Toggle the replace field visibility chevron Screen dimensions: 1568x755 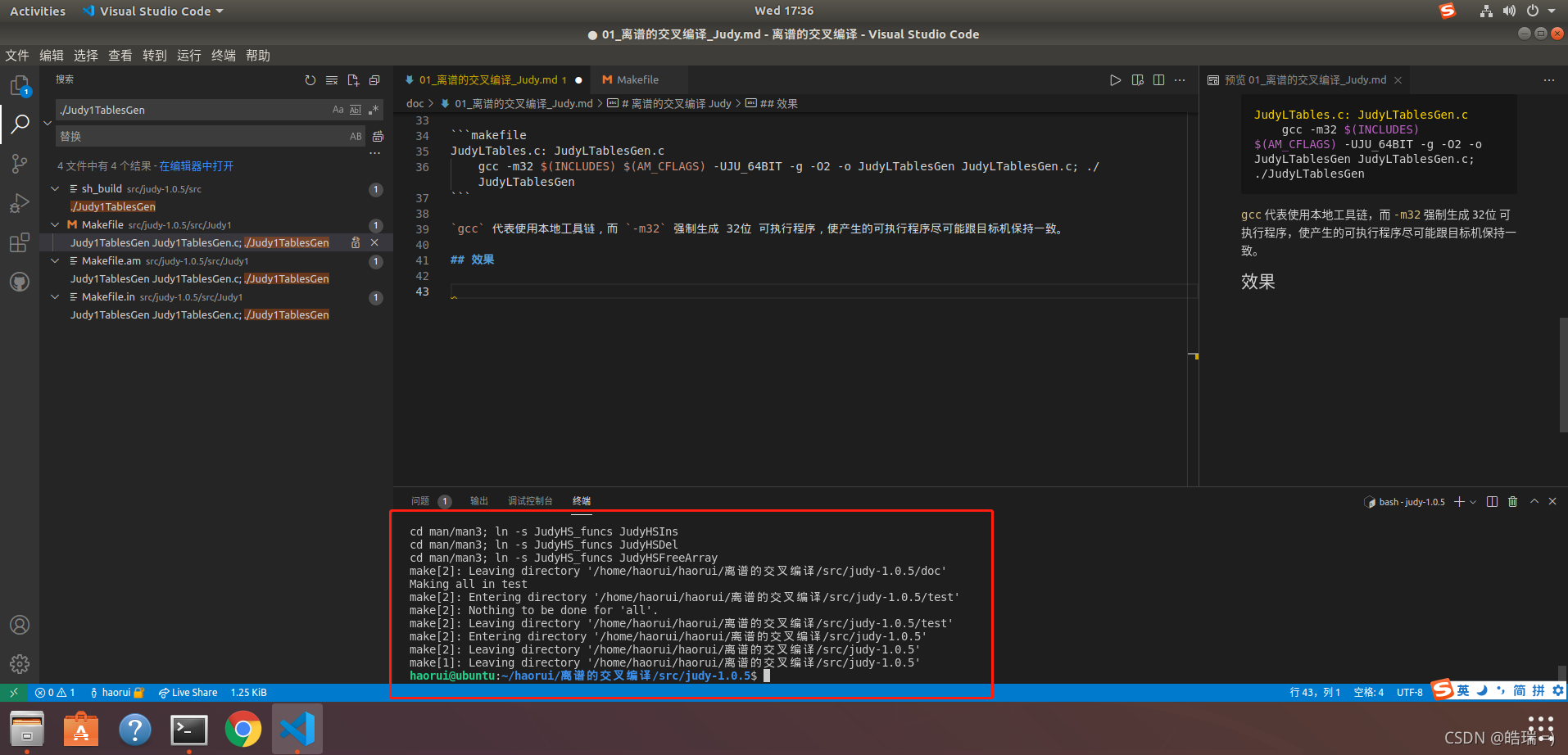[x=48, y=123]
